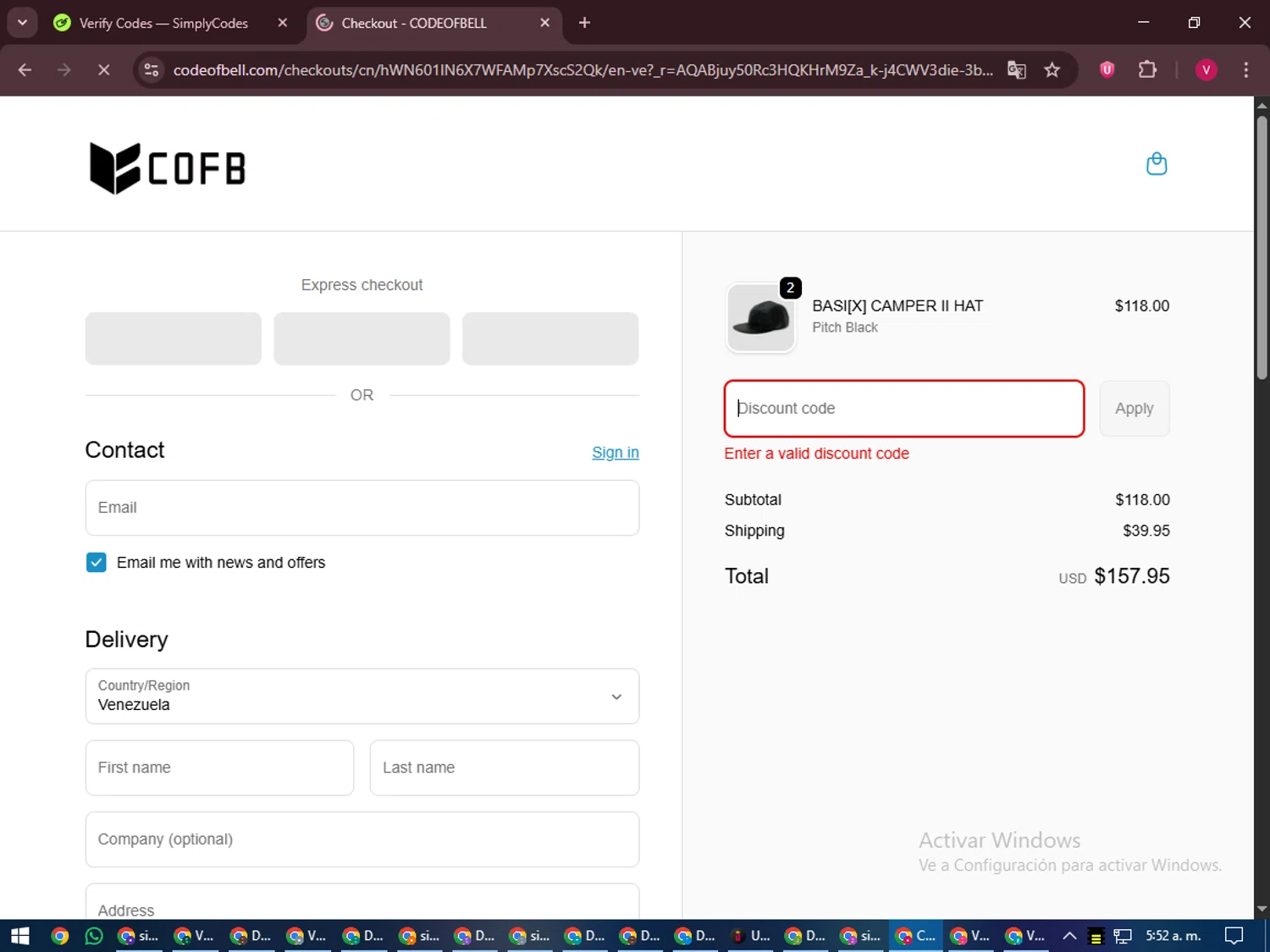Click the Express checkout heading
The width and height of the screenshot is (1270, 952).
362,285
